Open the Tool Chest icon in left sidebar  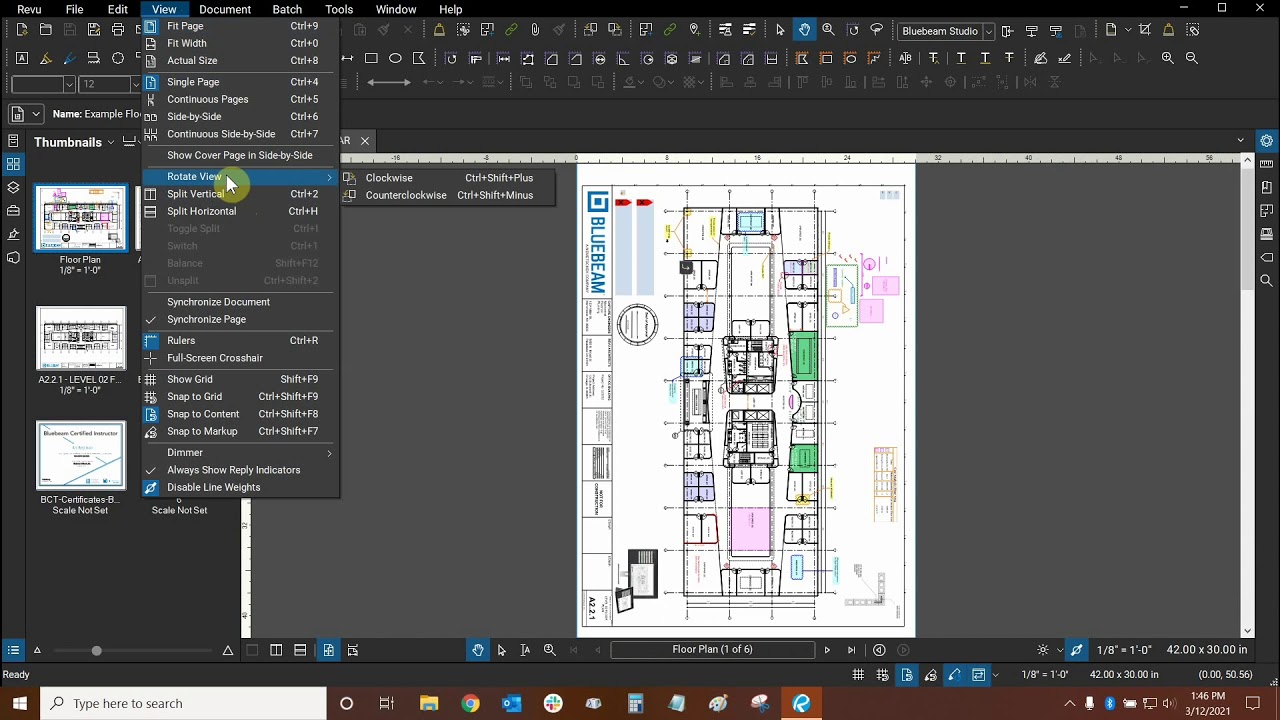point(13,211)
